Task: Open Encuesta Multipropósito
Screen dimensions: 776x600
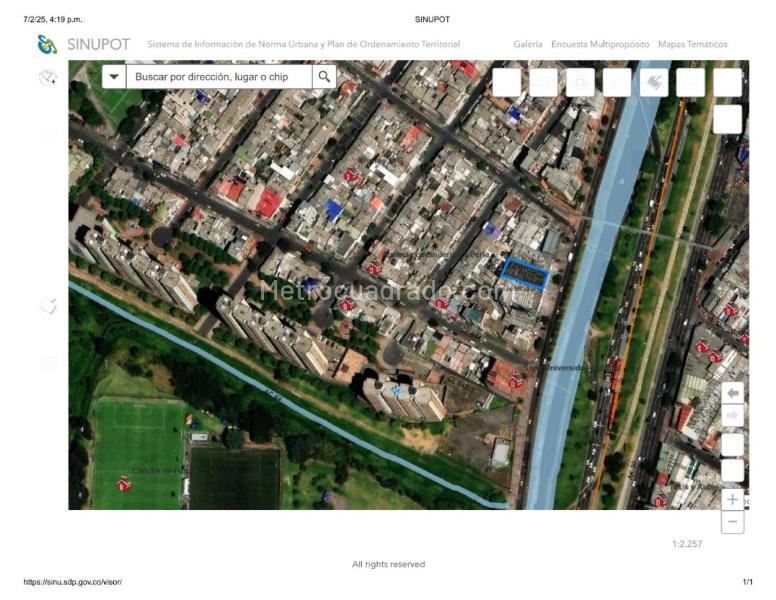Action: [x=600, y=44]
